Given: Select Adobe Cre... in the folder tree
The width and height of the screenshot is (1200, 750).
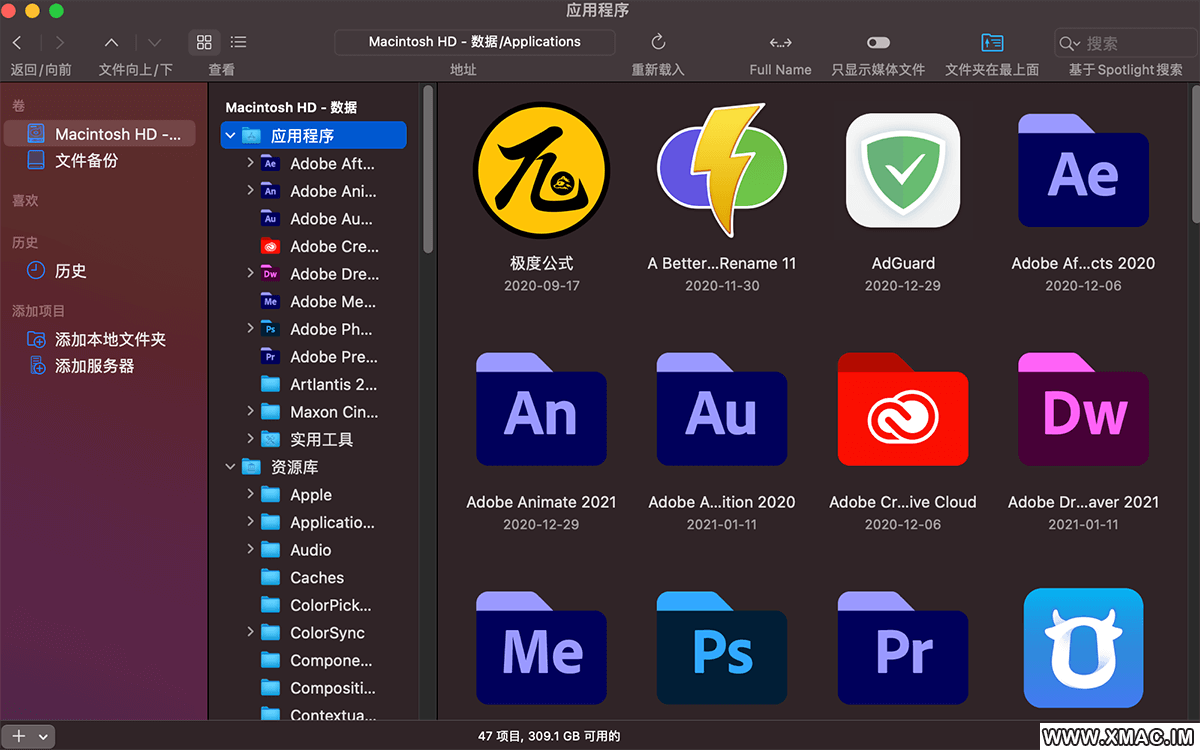Looking at the screenshot, I should pyautogui.click(x=318, y=246).
